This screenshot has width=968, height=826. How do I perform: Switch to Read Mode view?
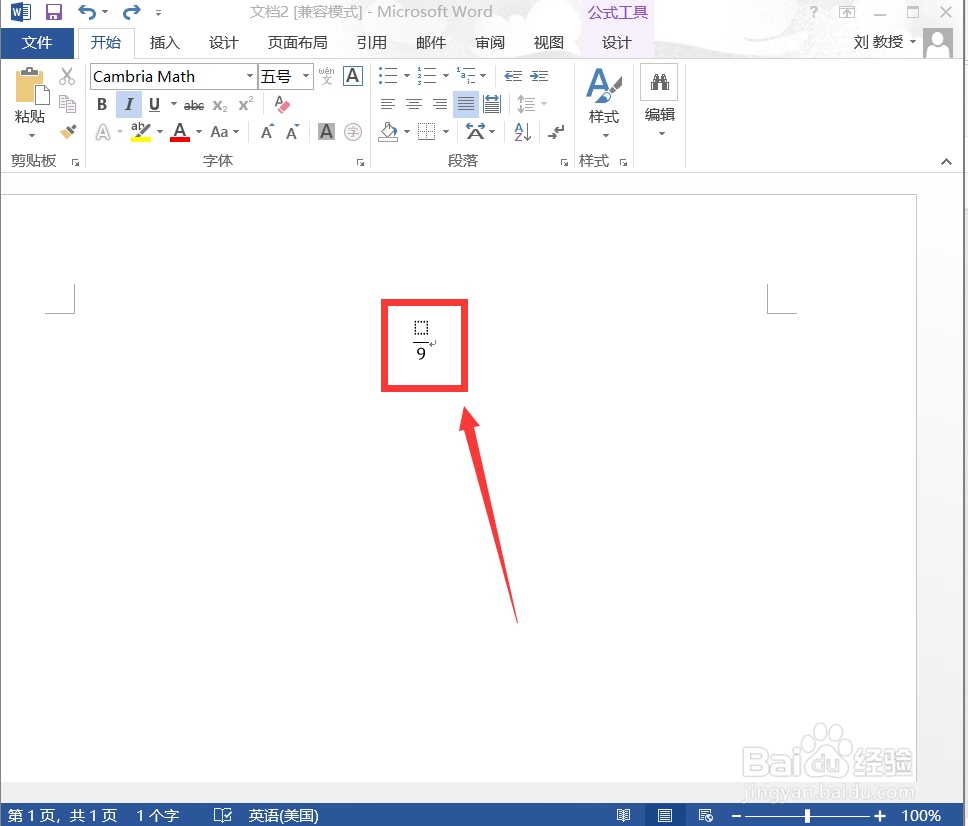click(x=624, y=815)
